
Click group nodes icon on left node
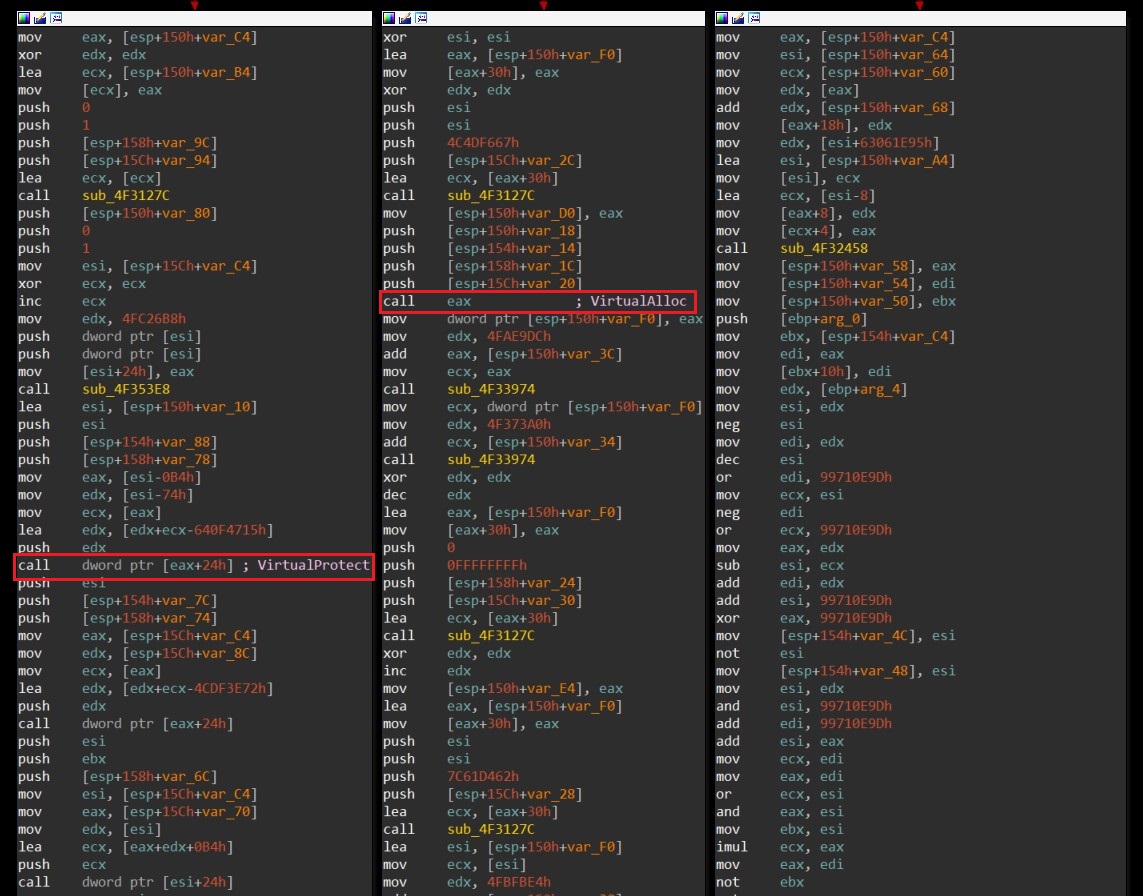(56, 17)
